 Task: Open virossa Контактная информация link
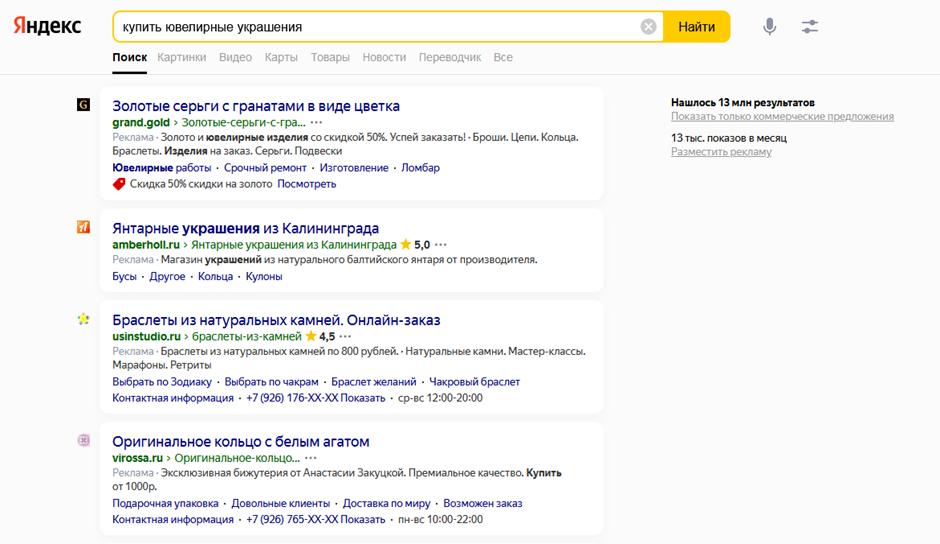[x=173, y=520]
